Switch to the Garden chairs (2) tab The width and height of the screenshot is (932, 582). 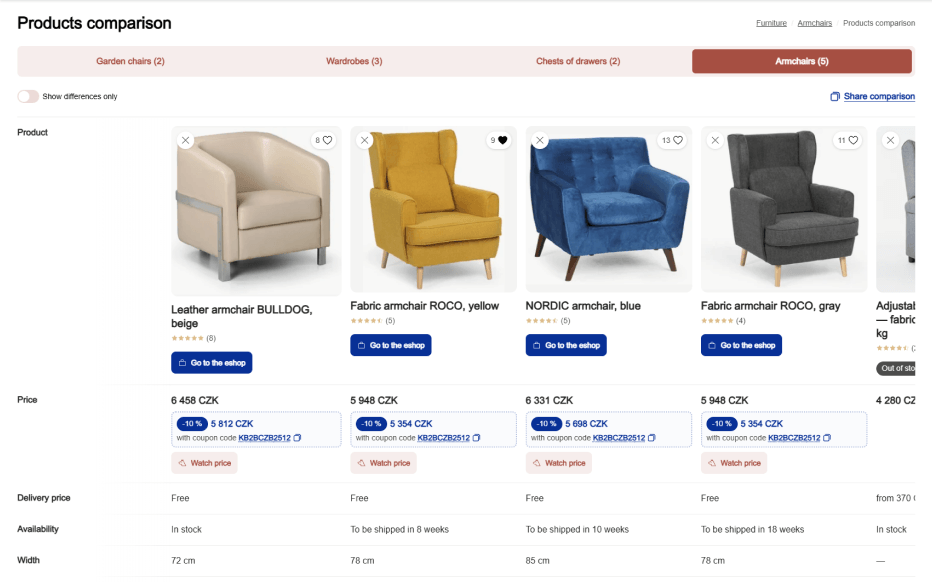[130, 62]
